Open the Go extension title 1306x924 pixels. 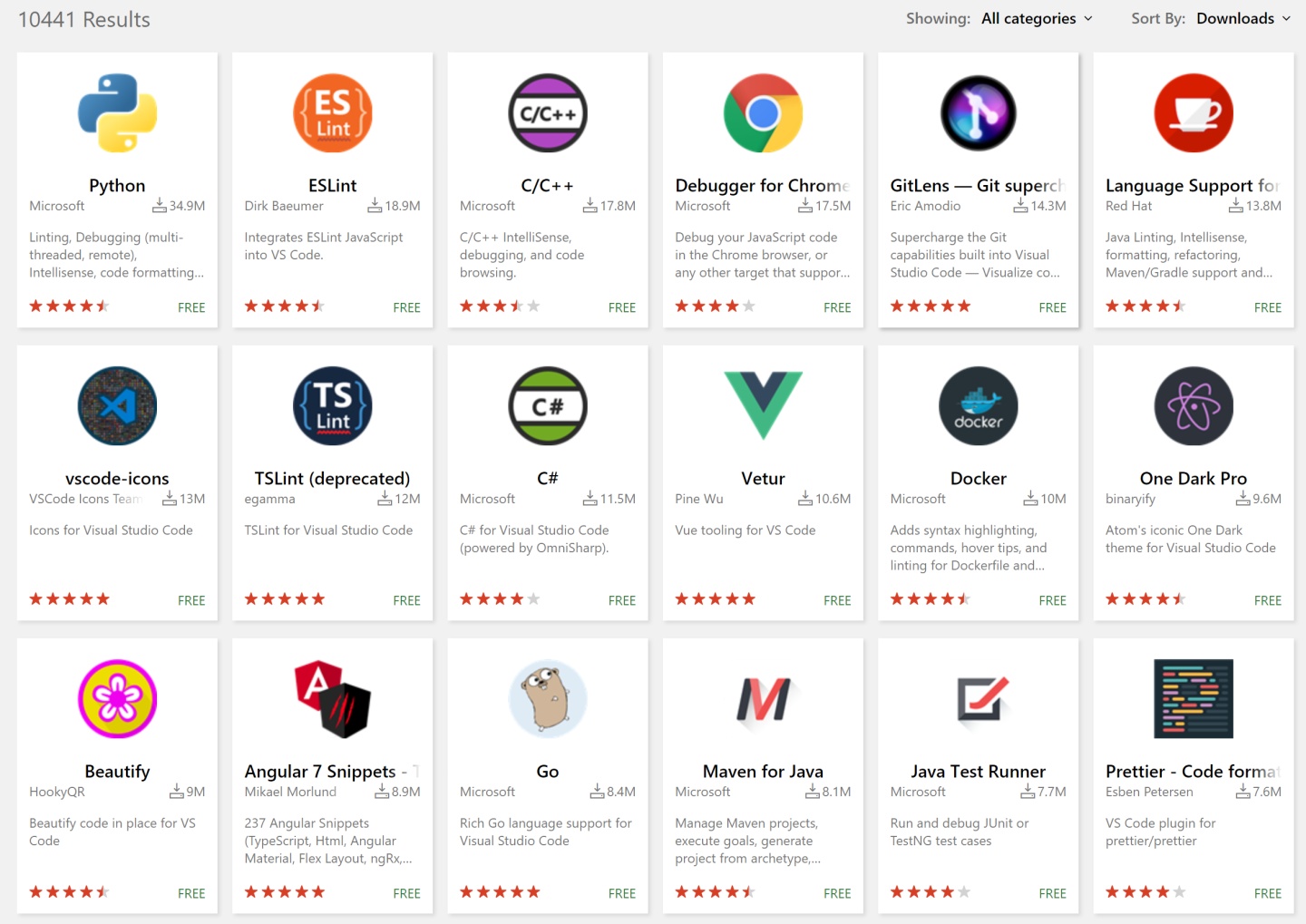tap(548, 772)
